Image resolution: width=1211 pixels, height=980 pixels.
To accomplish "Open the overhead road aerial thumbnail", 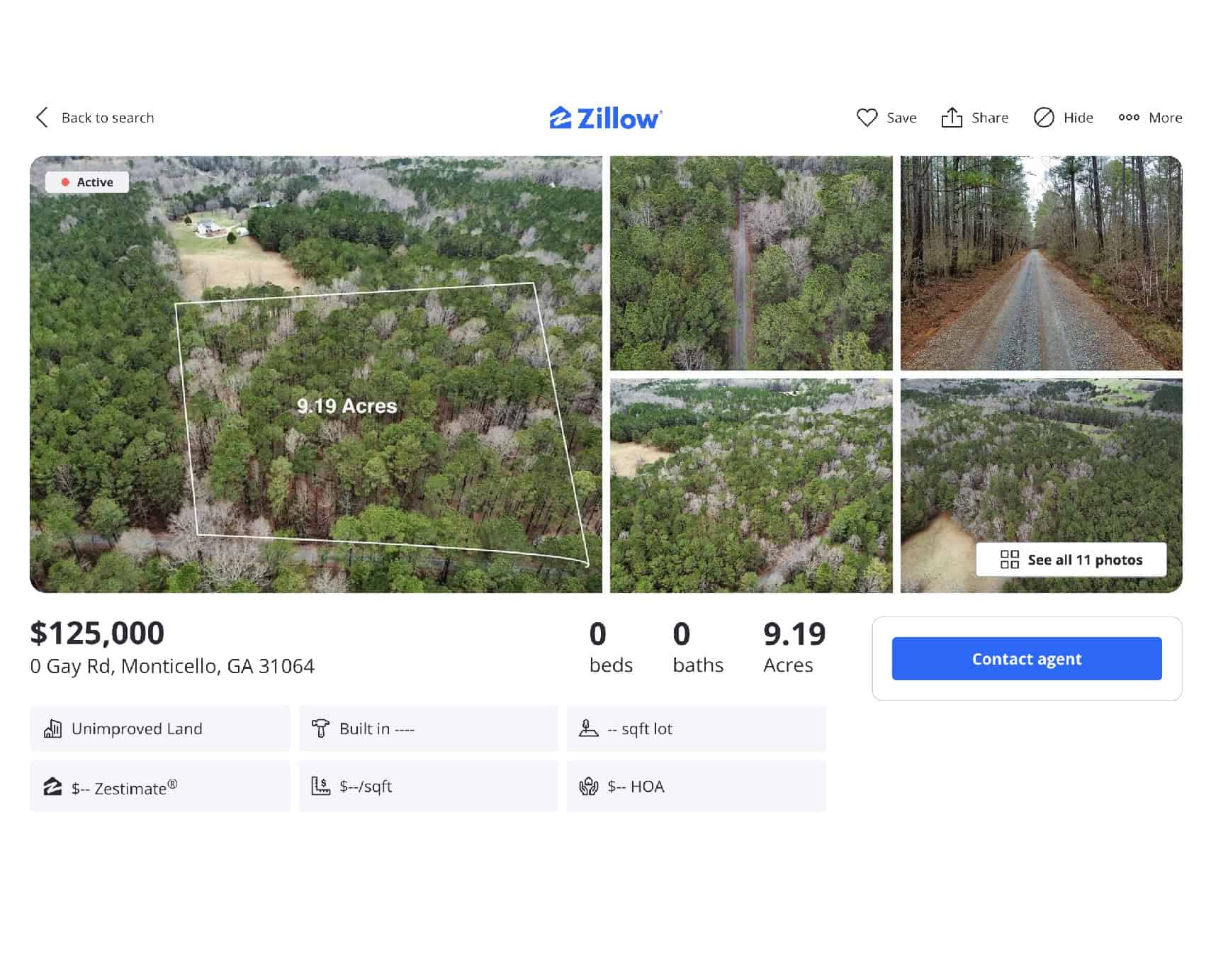I will 750,263.
